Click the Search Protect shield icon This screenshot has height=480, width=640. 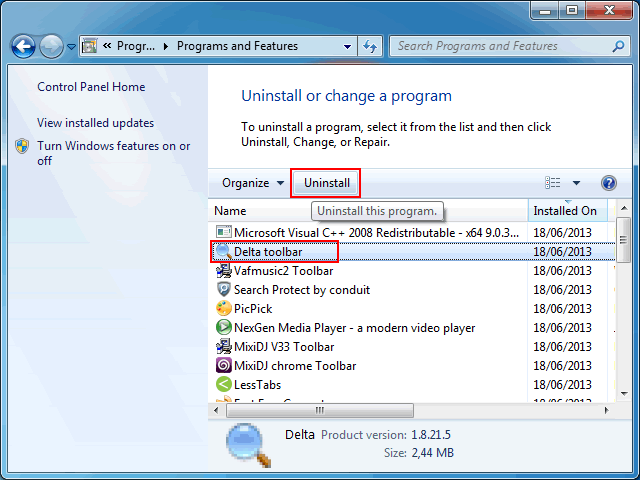click(223, 289)
